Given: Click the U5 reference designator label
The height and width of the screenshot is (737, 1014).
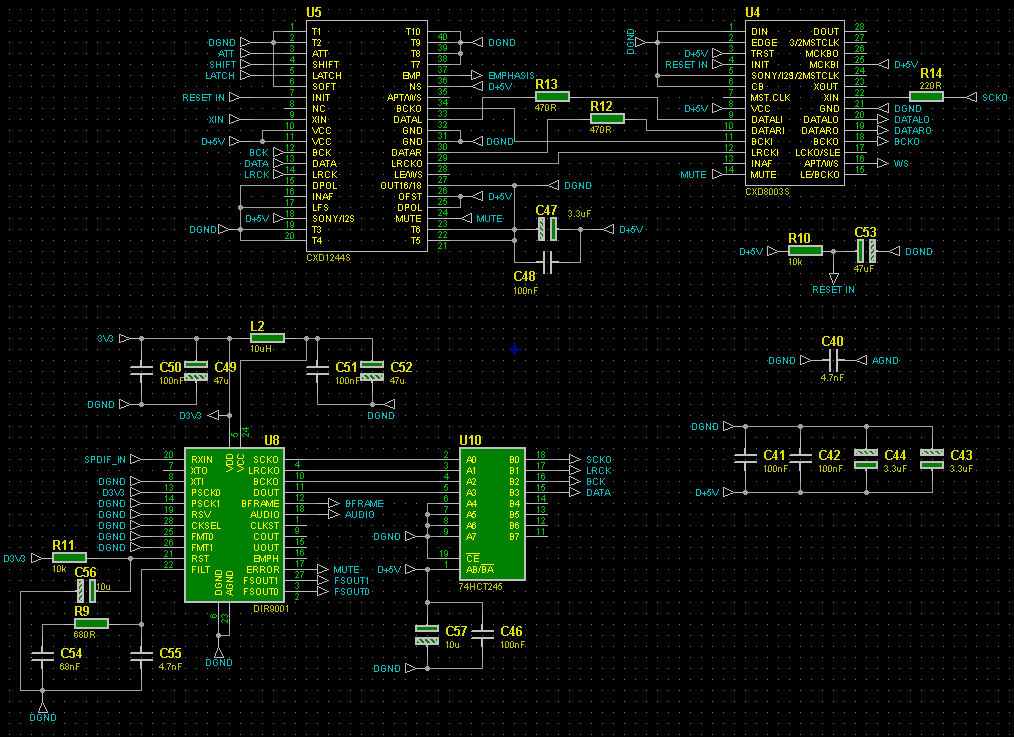Looking at the screenshot, I should point(314,12).
